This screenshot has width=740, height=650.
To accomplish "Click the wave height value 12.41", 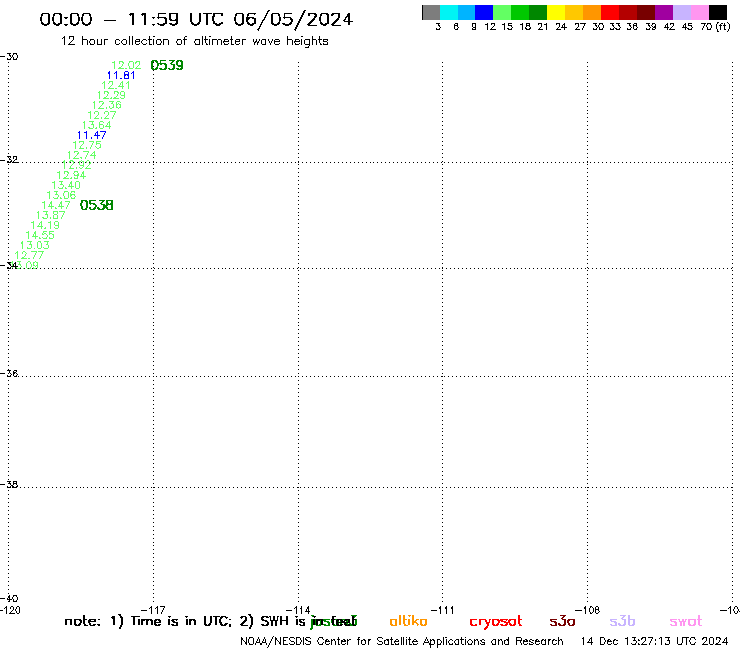I will click(x=116, y=85).
